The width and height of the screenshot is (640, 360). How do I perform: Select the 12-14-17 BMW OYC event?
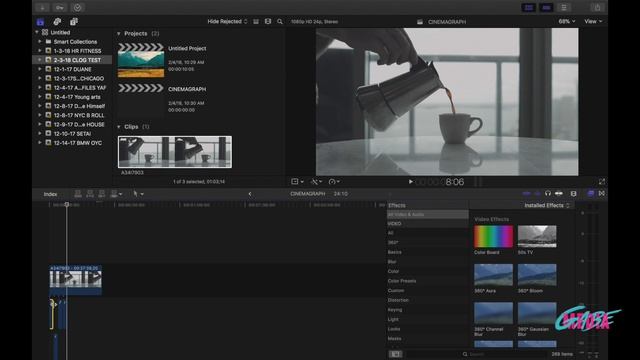(72, 143)
